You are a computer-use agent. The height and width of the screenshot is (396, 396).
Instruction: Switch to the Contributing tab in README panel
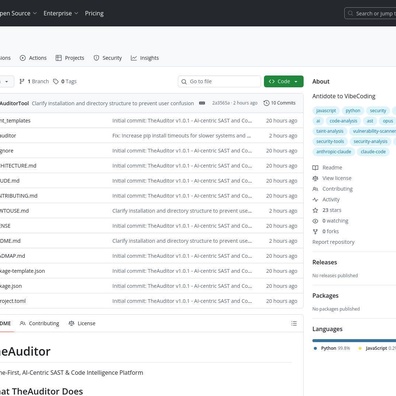click(x=39, y=323)
